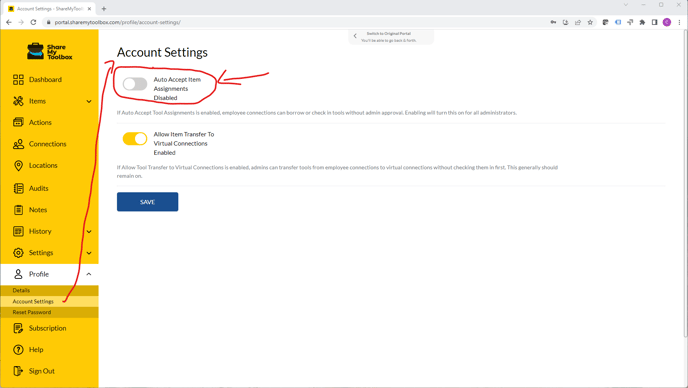Expand the Items submenu chevron

[89, 101]
